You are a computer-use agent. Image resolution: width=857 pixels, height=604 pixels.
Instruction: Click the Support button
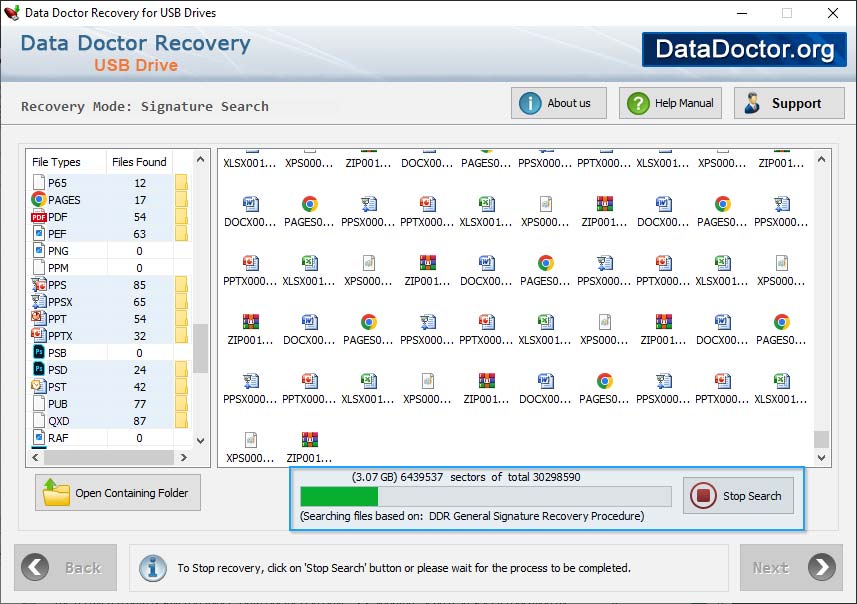789,103
